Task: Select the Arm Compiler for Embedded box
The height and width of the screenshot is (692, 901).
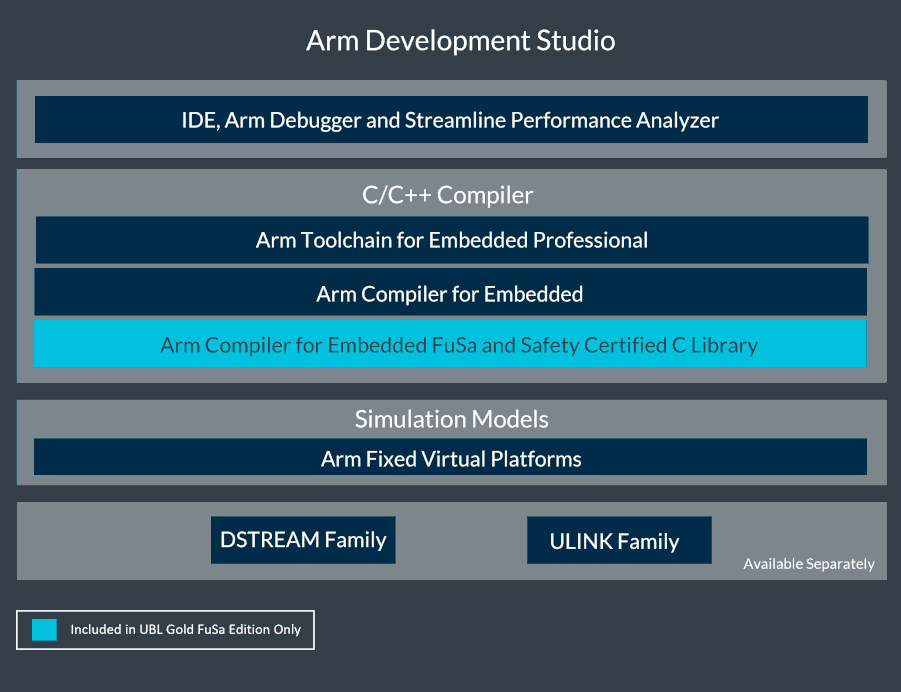Action: 451,292
